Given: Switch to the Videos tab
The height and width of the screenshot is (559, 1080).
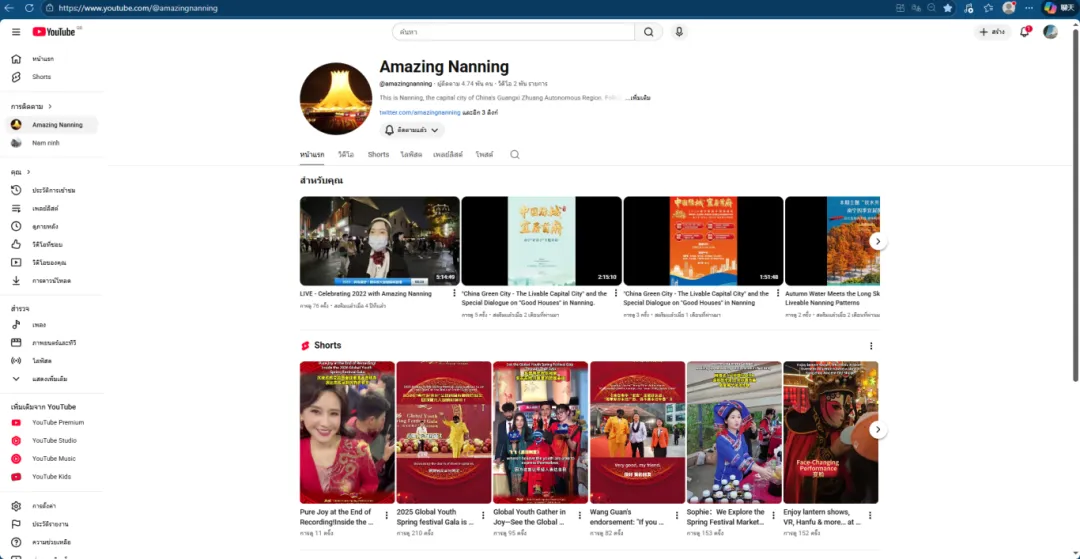Looking at the screenshot, I should [x=346, y=155].
